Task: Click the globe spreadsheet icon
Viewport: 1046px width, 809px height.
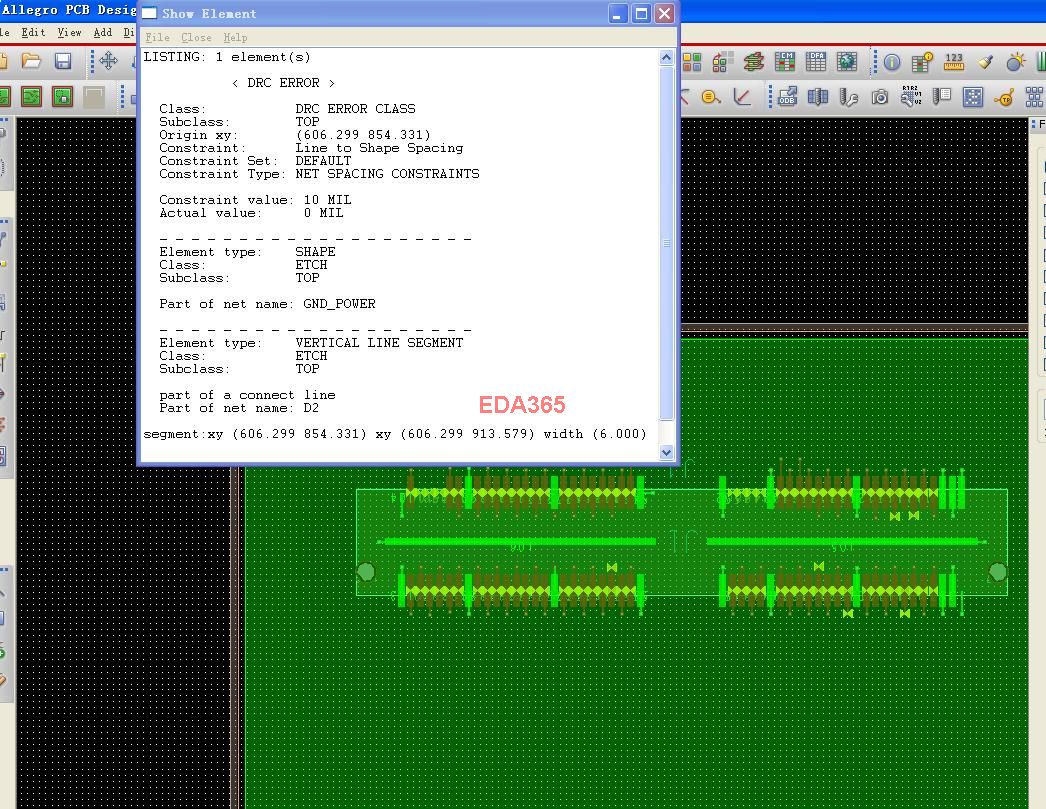Action: click(847, 62)
